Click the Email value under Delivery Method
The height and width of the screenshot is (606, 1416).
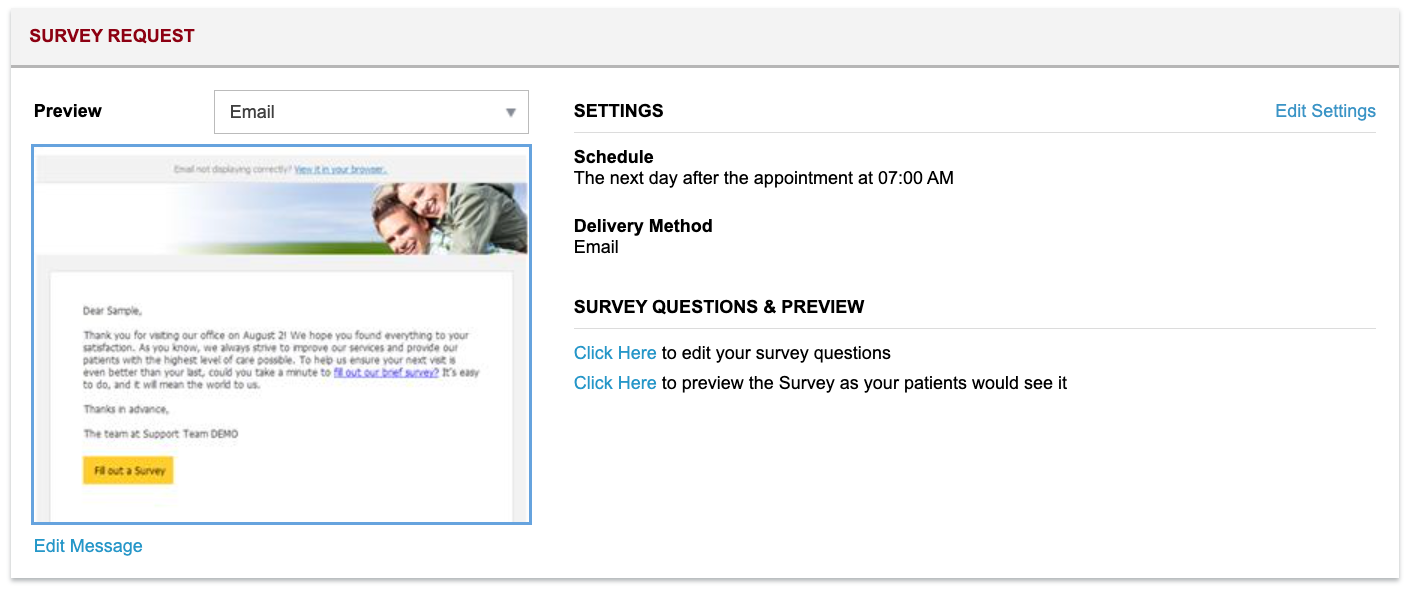(596, 247)
